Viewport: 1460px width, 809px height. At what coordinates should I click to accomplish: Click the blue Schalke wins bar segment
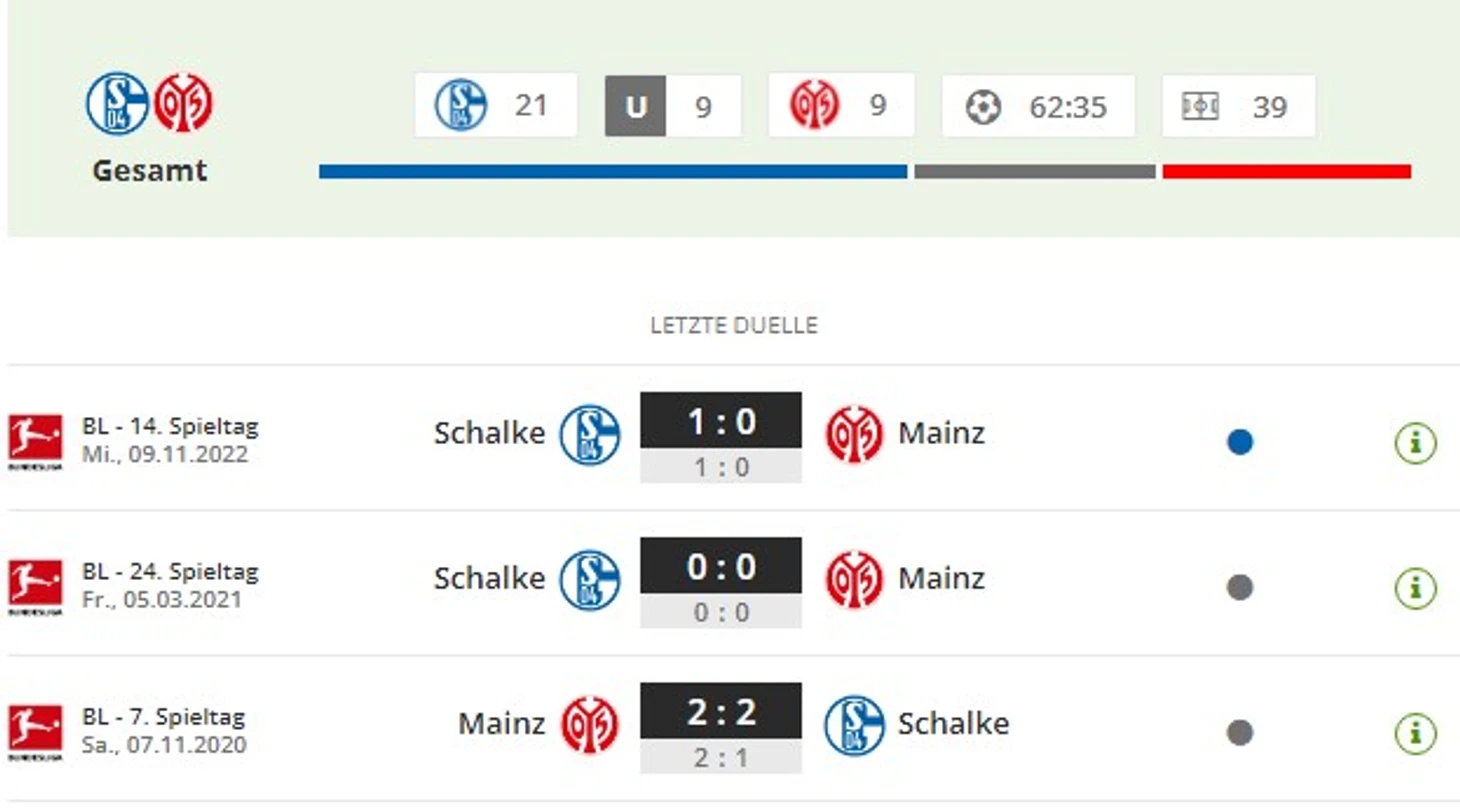click(612, 172)
